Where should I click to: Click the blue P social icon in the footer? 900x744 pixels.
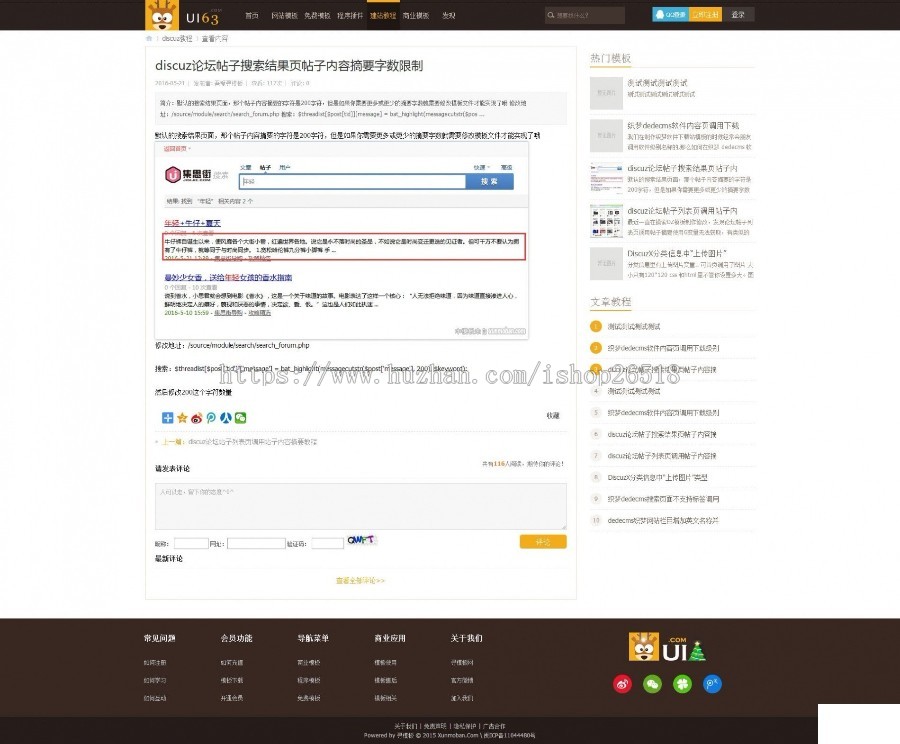click(x=712, y=684)
